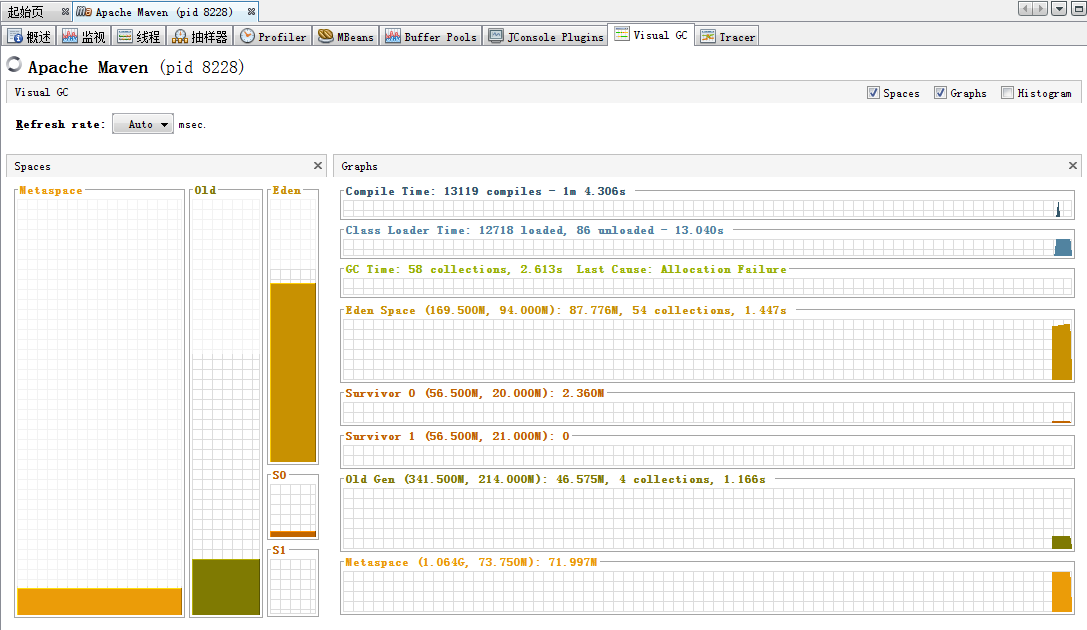
Task: Click the 概述 overview info icon
Action: [15, 37]
